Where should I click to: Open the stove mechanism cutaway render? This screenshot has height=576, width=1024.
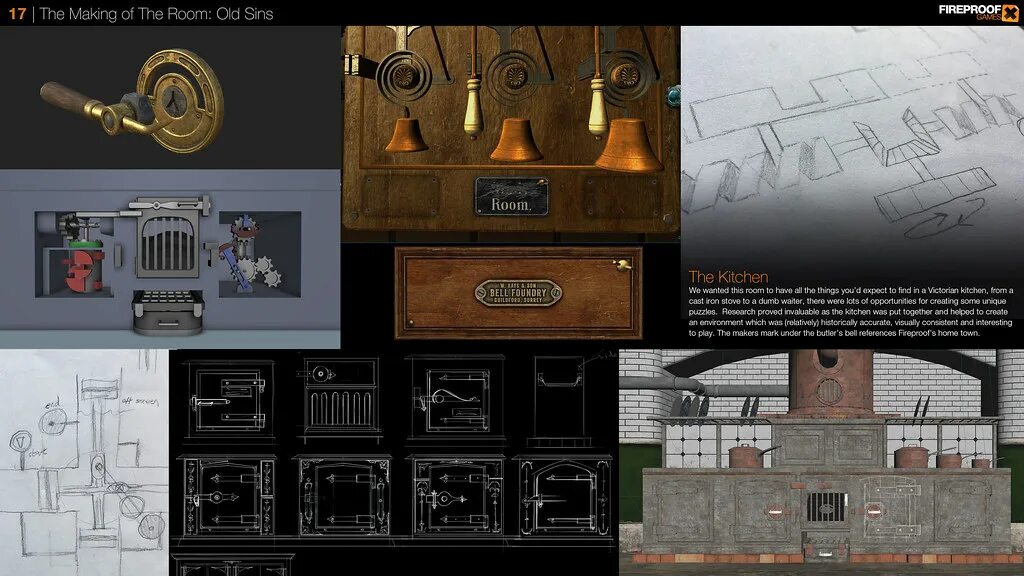coord(170,259)
